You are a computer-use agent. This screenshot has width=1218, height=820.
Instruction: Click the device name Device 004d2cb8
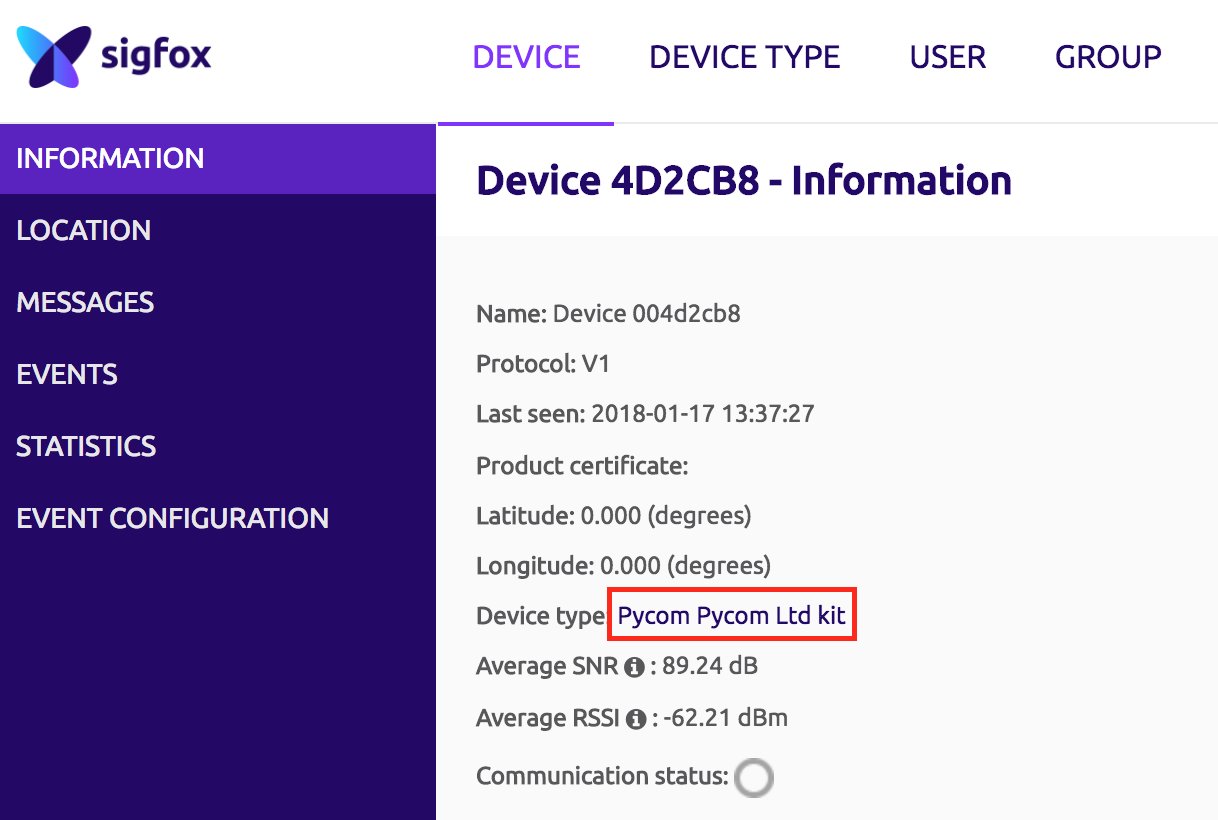tap(647, 313)
